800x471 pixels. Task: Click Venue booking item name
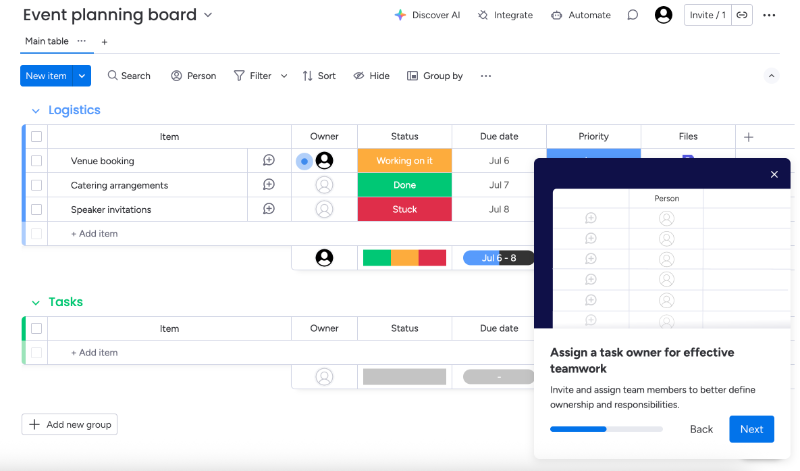103,161
